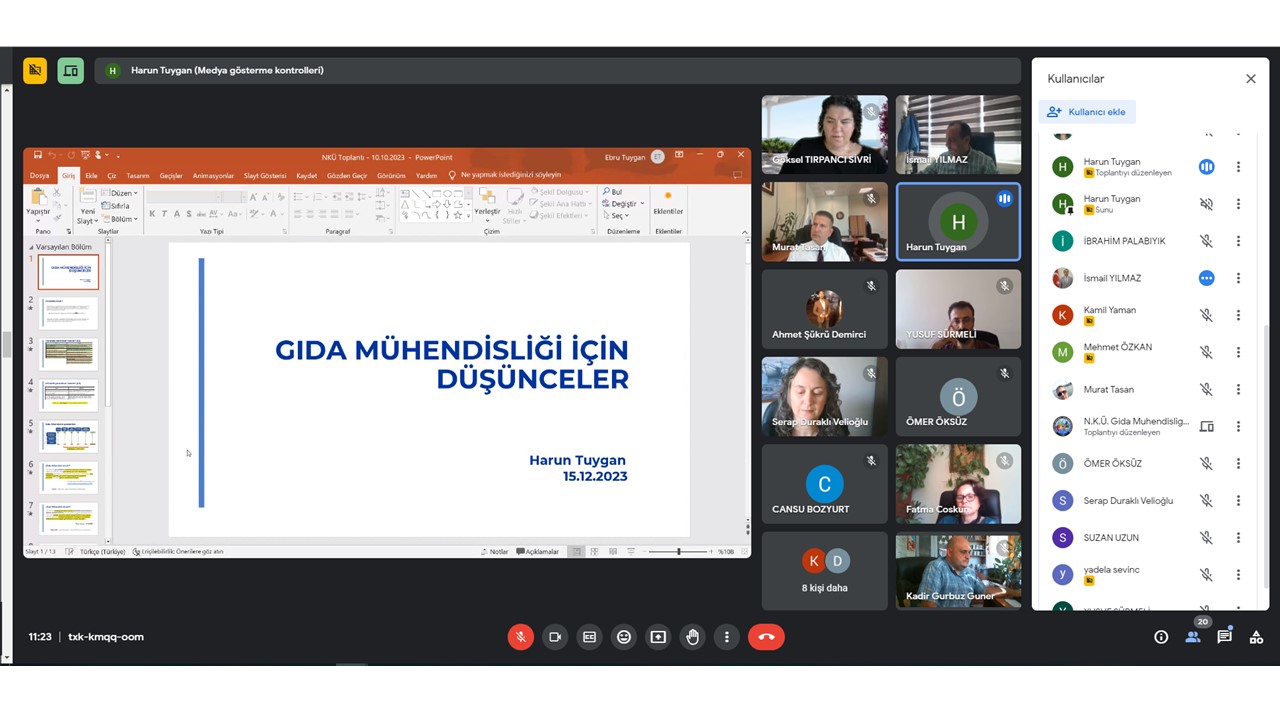The width and height of the screenshot is (1280, 720).
Task: Open meeting details info icon
Action: coord(1161,637)
